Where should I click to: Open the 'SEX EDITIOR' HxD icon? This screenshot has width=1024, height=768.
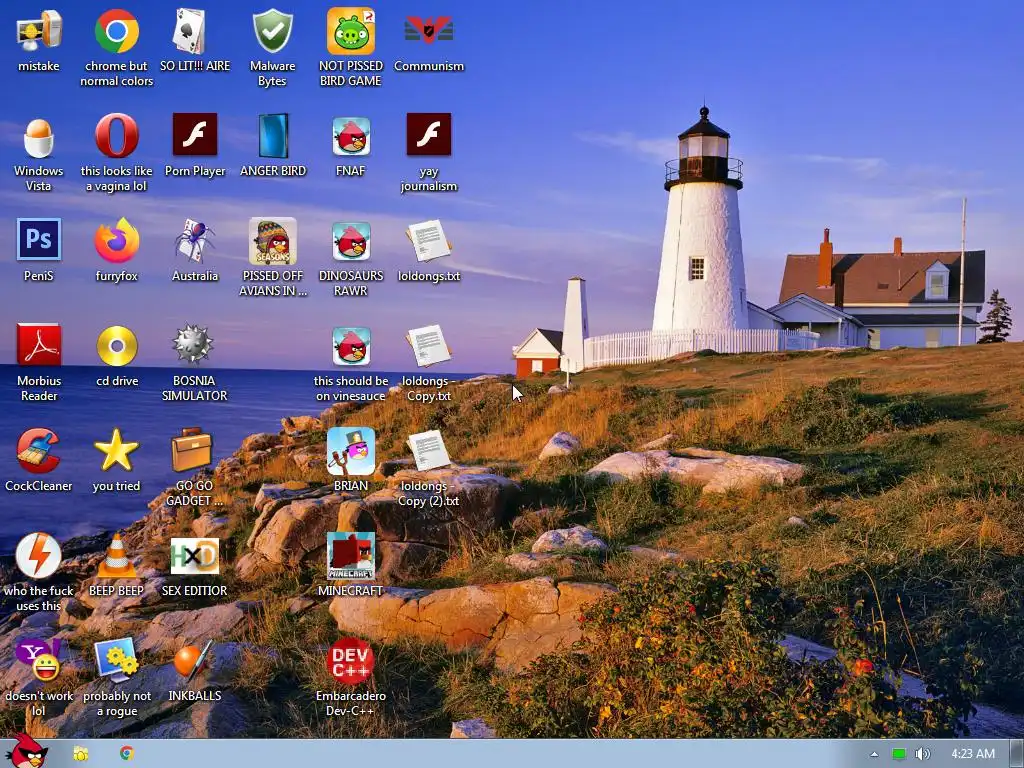click(194, 556)
